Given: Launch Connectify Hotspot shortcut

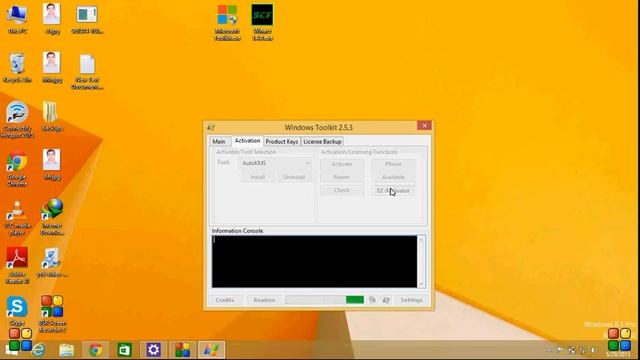Looking at the screenshot, I should click(x=17, y=119).
